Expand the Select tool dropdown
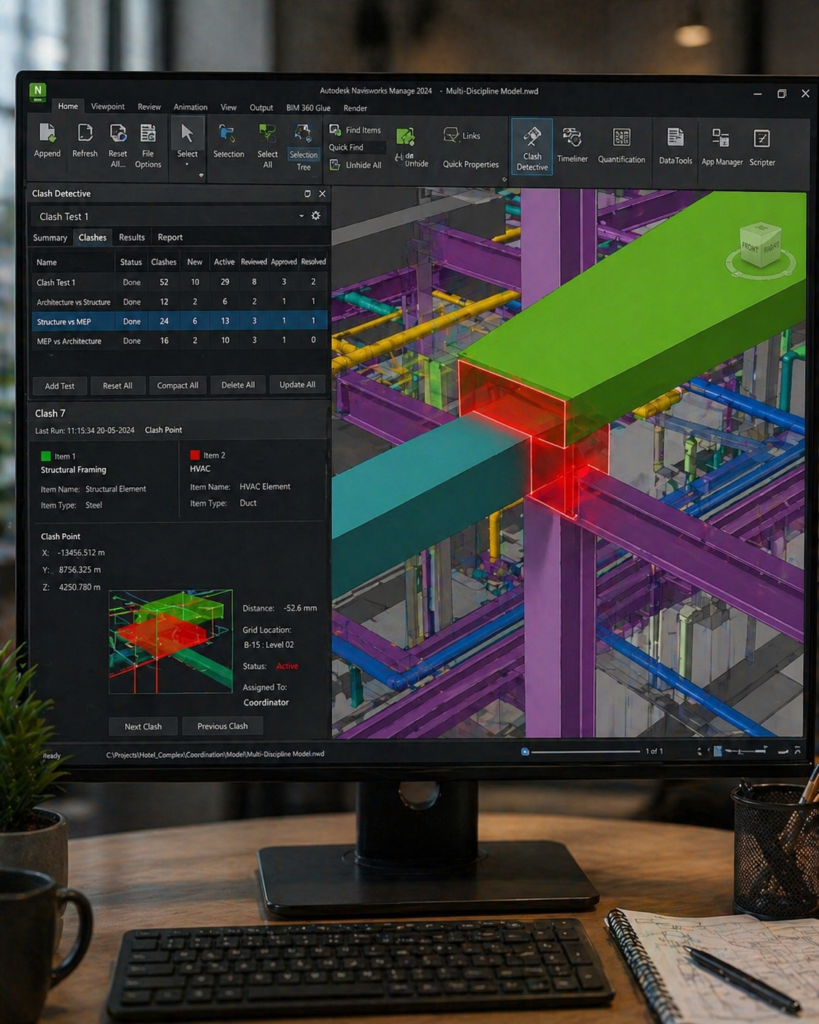 (x=186, y=166)
